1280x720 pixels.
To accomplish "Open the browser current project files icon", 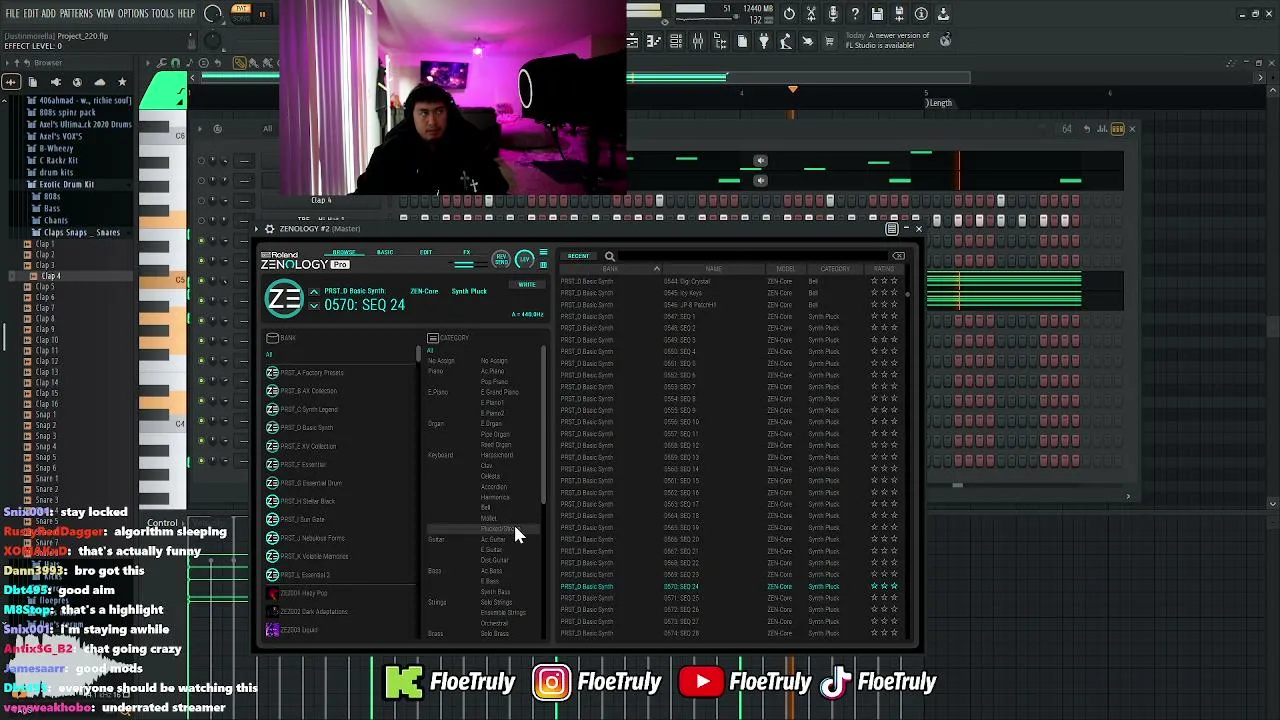I will (x=33, y=82).
